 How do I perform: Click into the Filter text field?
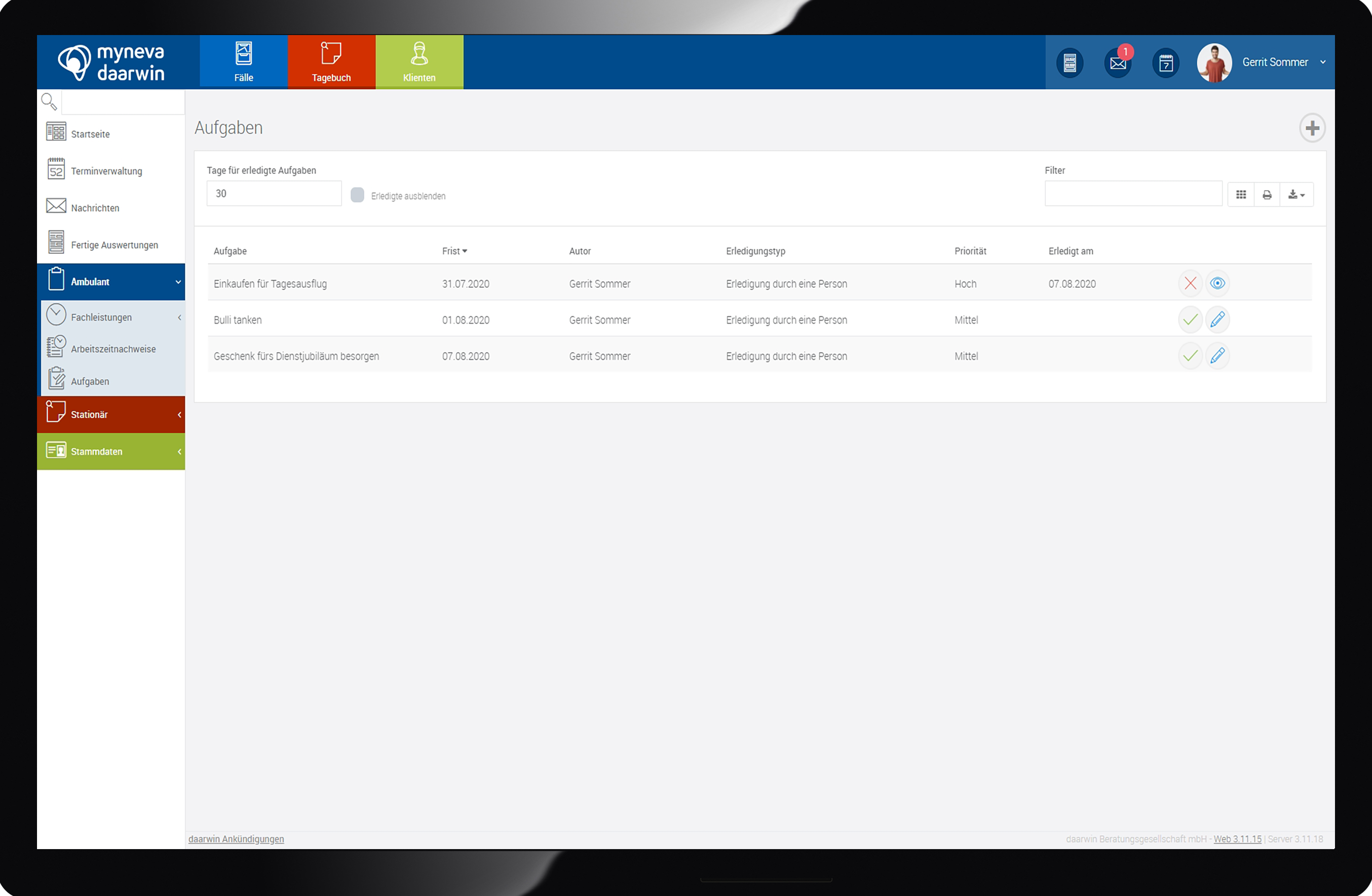1133,193
